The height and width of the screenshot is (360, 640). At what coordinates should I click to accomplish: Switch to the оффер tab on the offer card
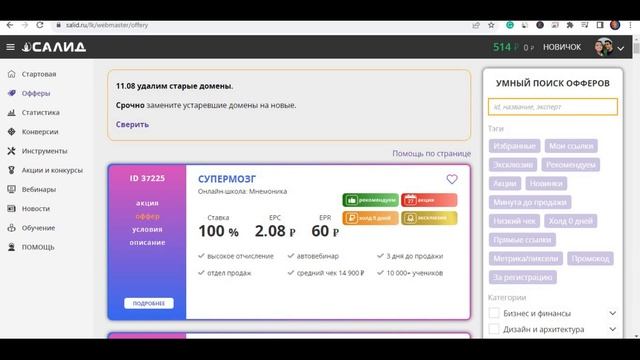click(x=147, y=216)
